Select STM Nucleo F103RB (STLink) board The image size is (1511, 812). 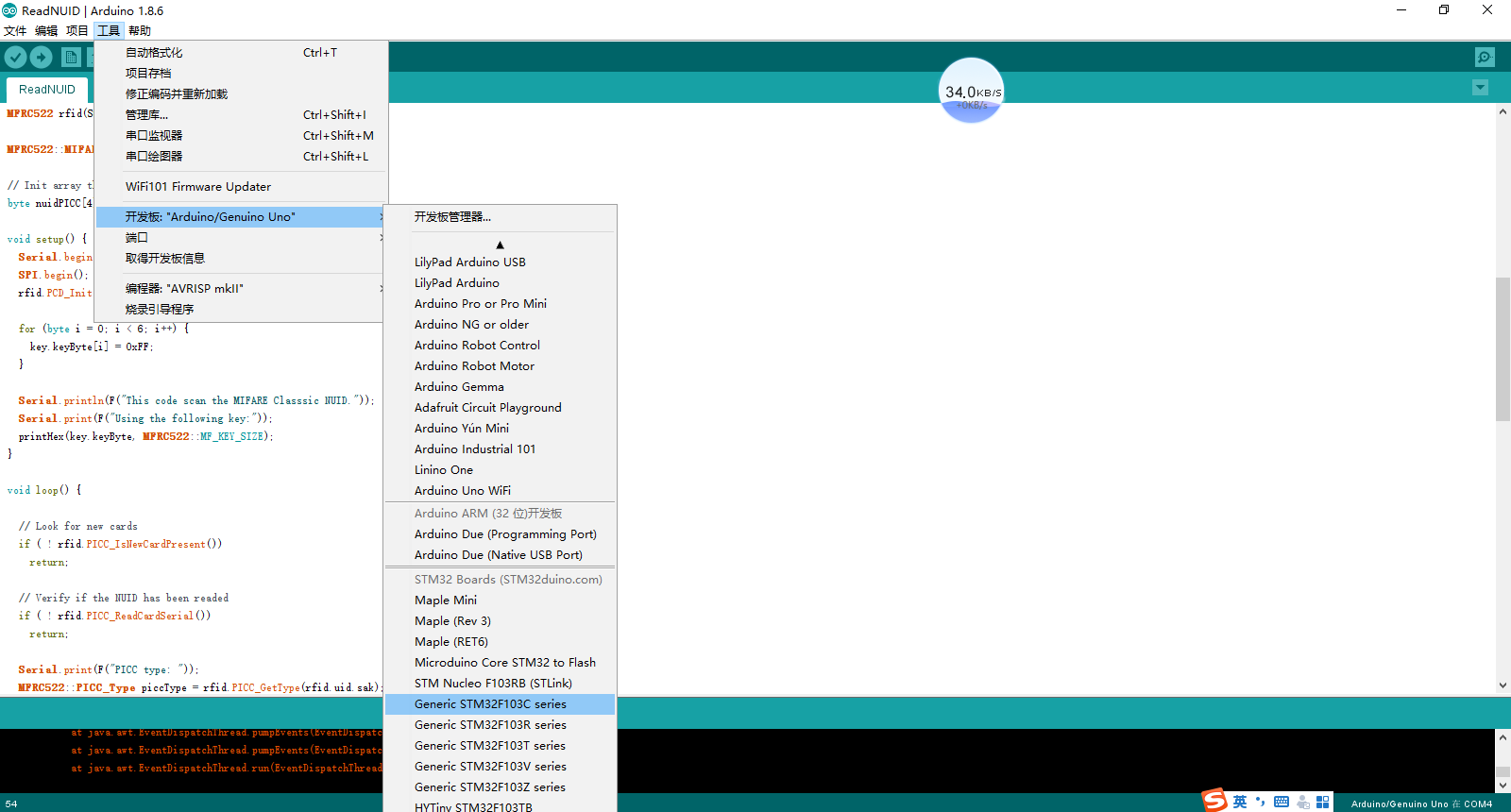500,684
